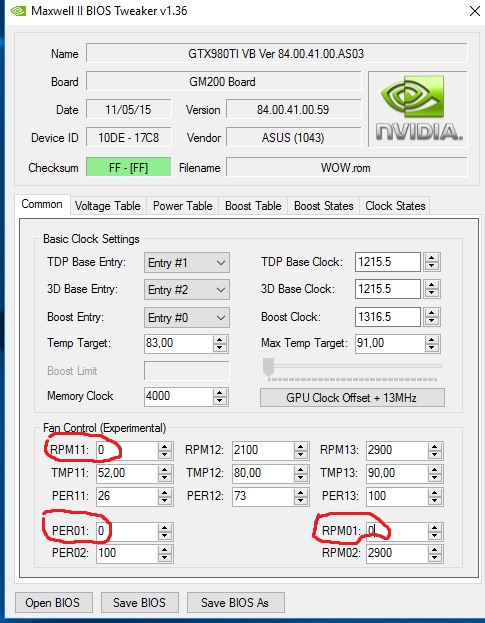This screenshot has height=623, width=485.
Task: Click the Memory Clock value field
Action: (x=178, y=396)
